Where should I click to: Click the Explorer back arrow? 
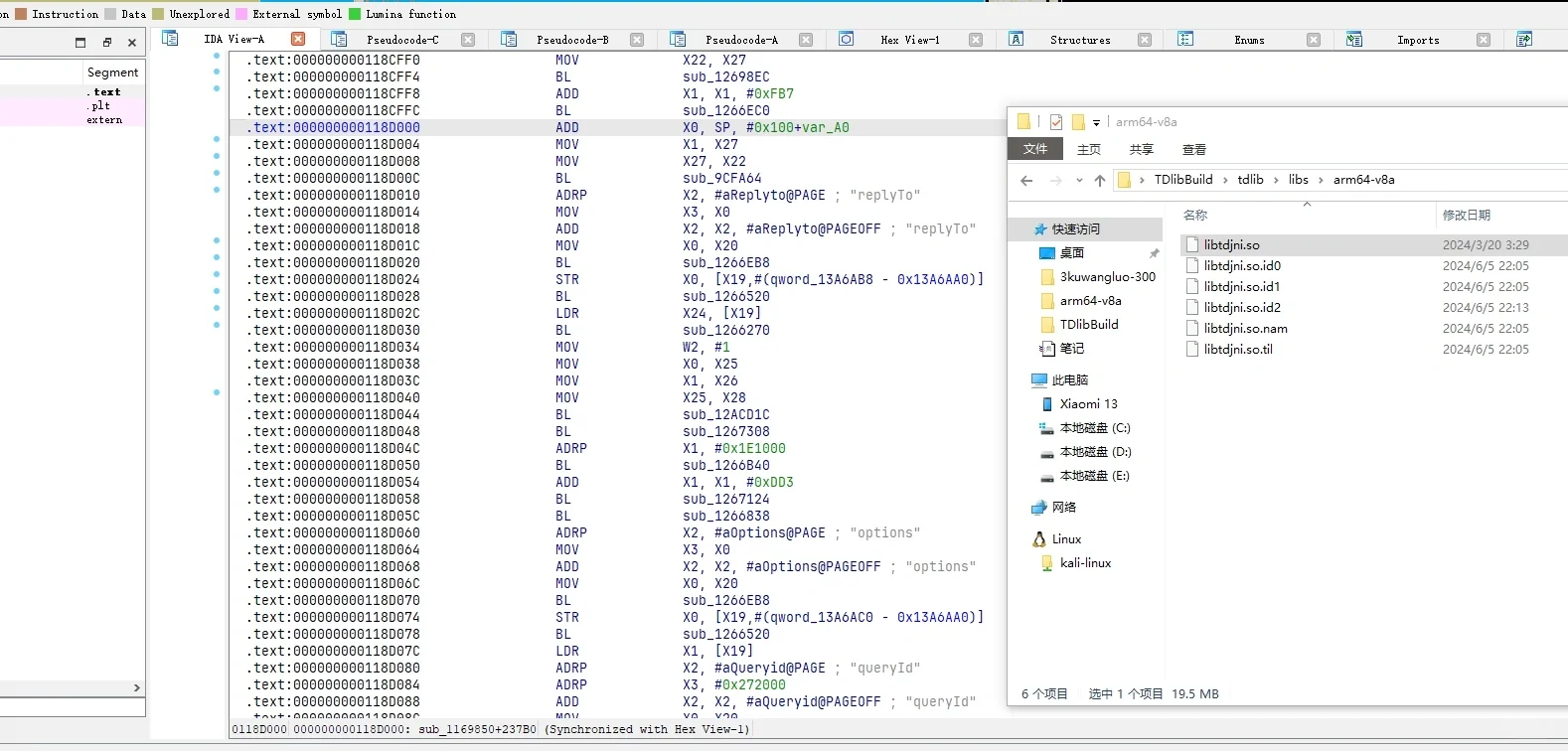coord(1026,180)
